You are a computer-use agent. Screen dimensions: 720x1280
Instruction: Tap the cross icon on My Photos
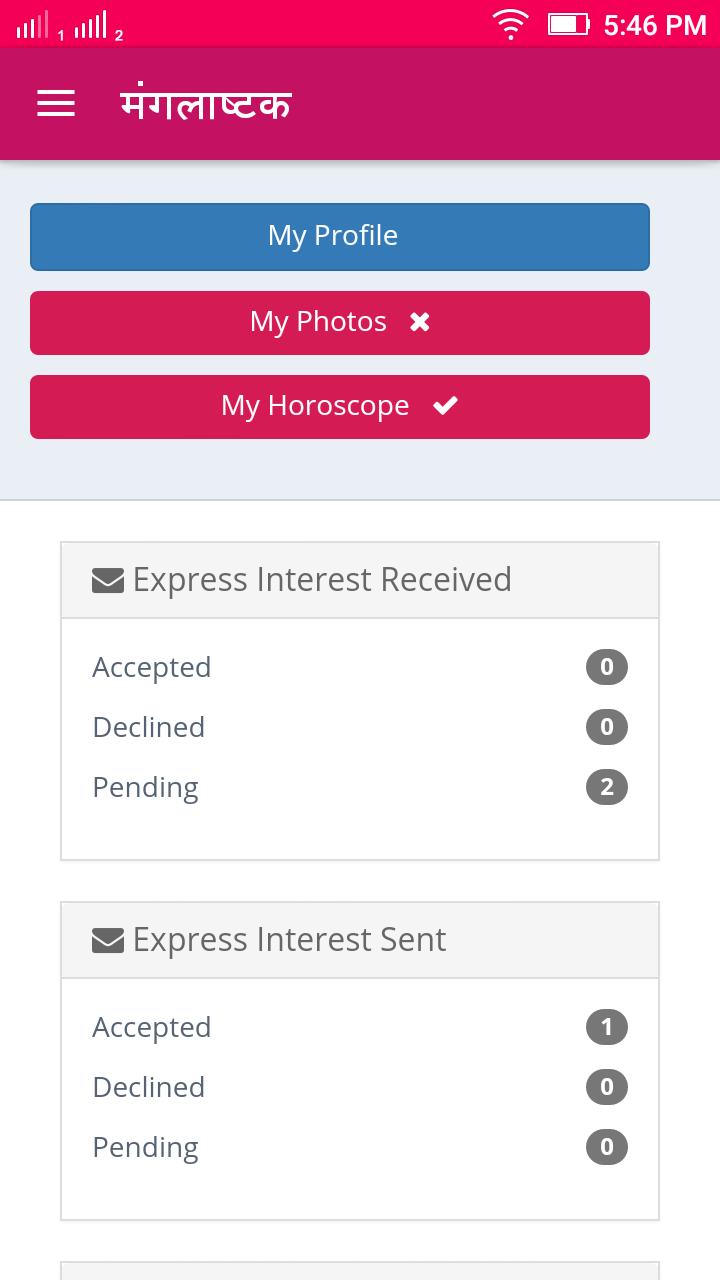point(420,322)
